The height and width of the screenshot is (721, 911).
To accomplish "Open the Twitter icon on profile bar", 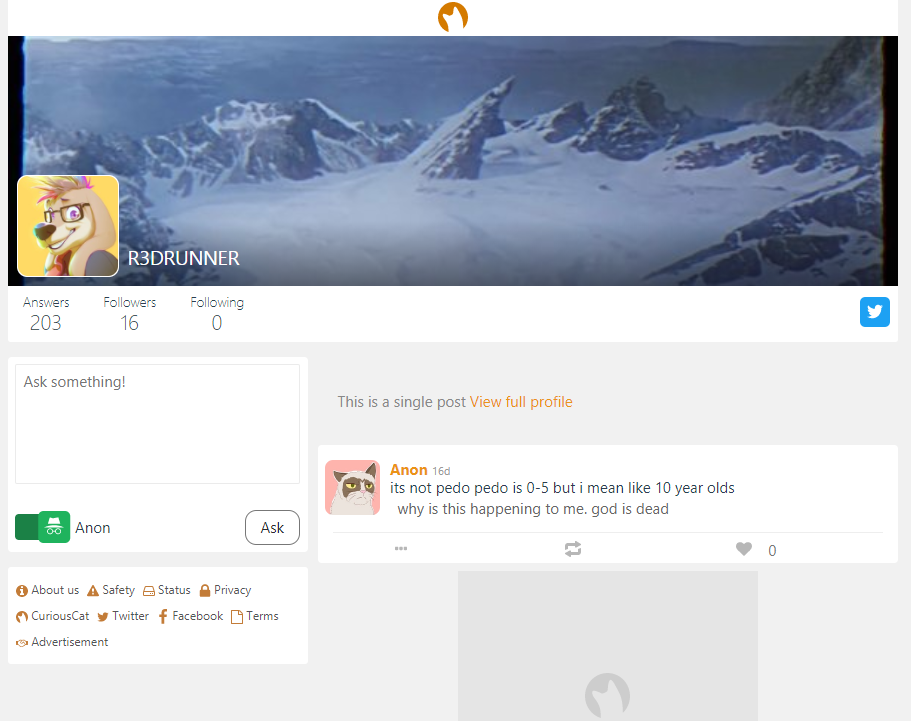I will [x=874, y=312].
